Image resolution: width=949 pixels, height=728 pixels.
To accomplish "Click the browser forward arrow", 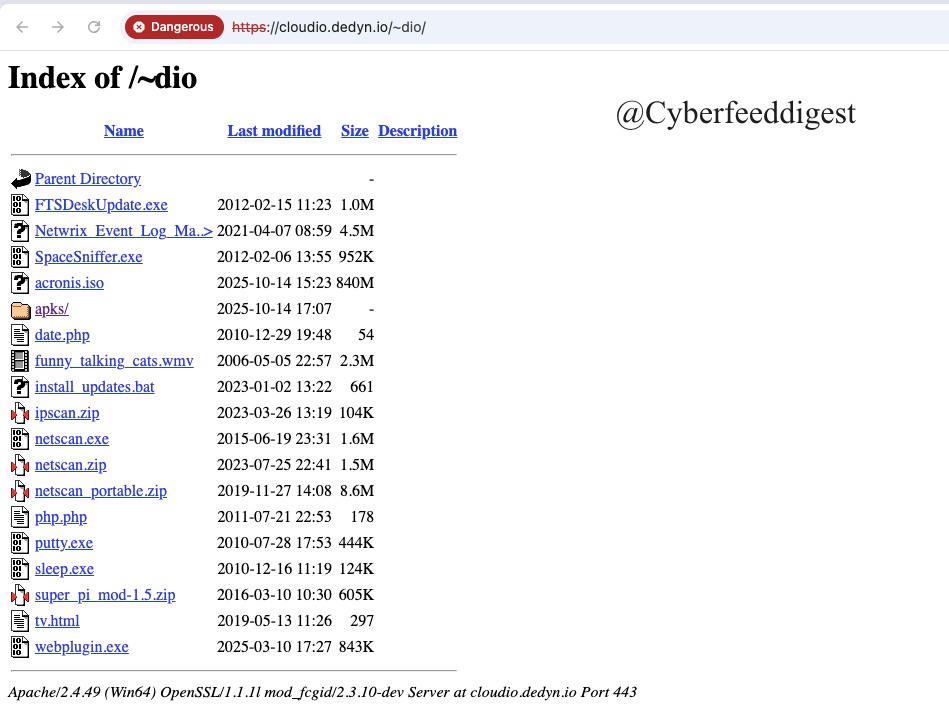I will [x=57, y=27].
